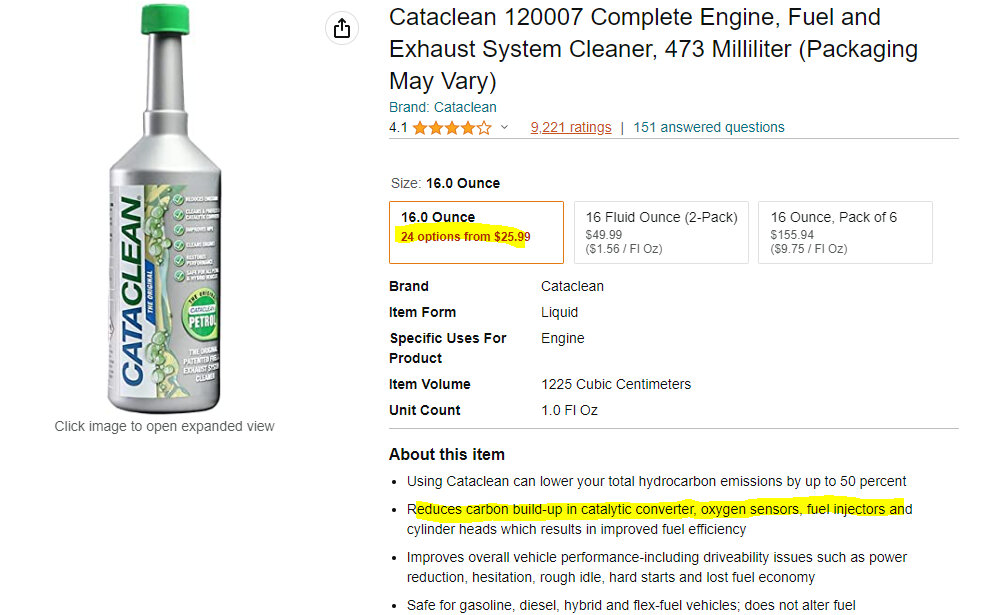985x615 pixels.
Task: Click the orange star rating icons
Action: coord(451,128)
